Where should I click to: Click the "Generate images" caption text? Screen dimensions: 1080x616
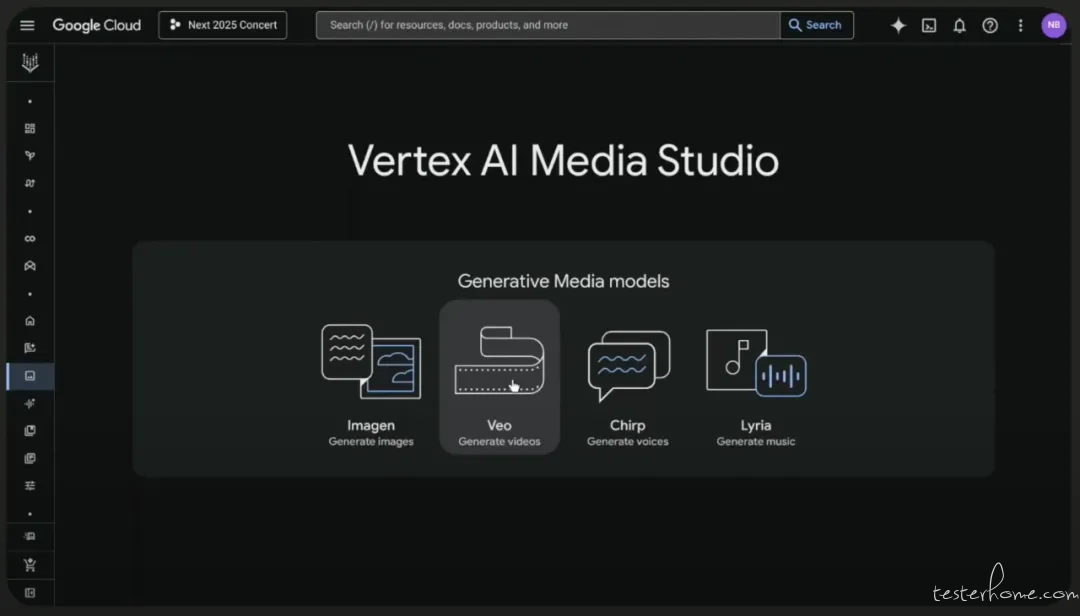point(371,442)
